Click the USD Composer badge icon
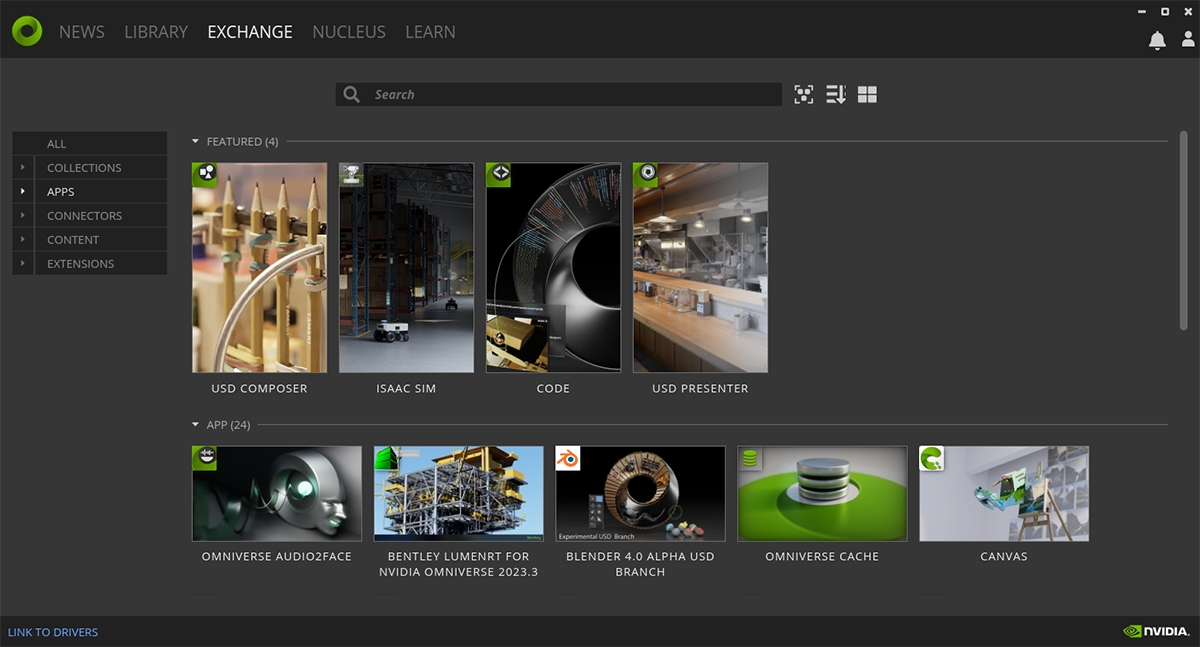Screen dimensions: 1200x647 pyautogui.click(x=205, y=175)
